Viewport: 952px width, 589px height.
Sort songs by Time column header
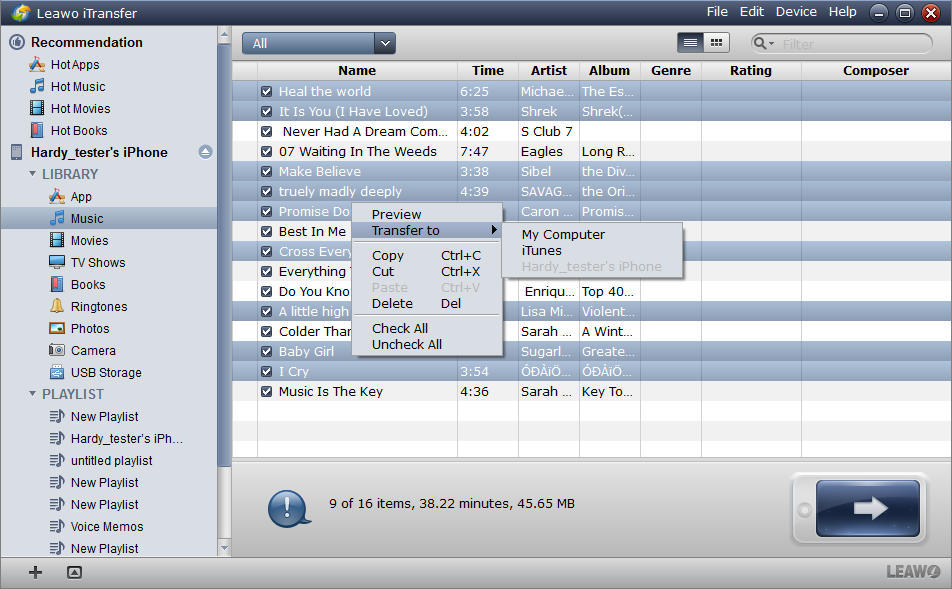[488, 70]
